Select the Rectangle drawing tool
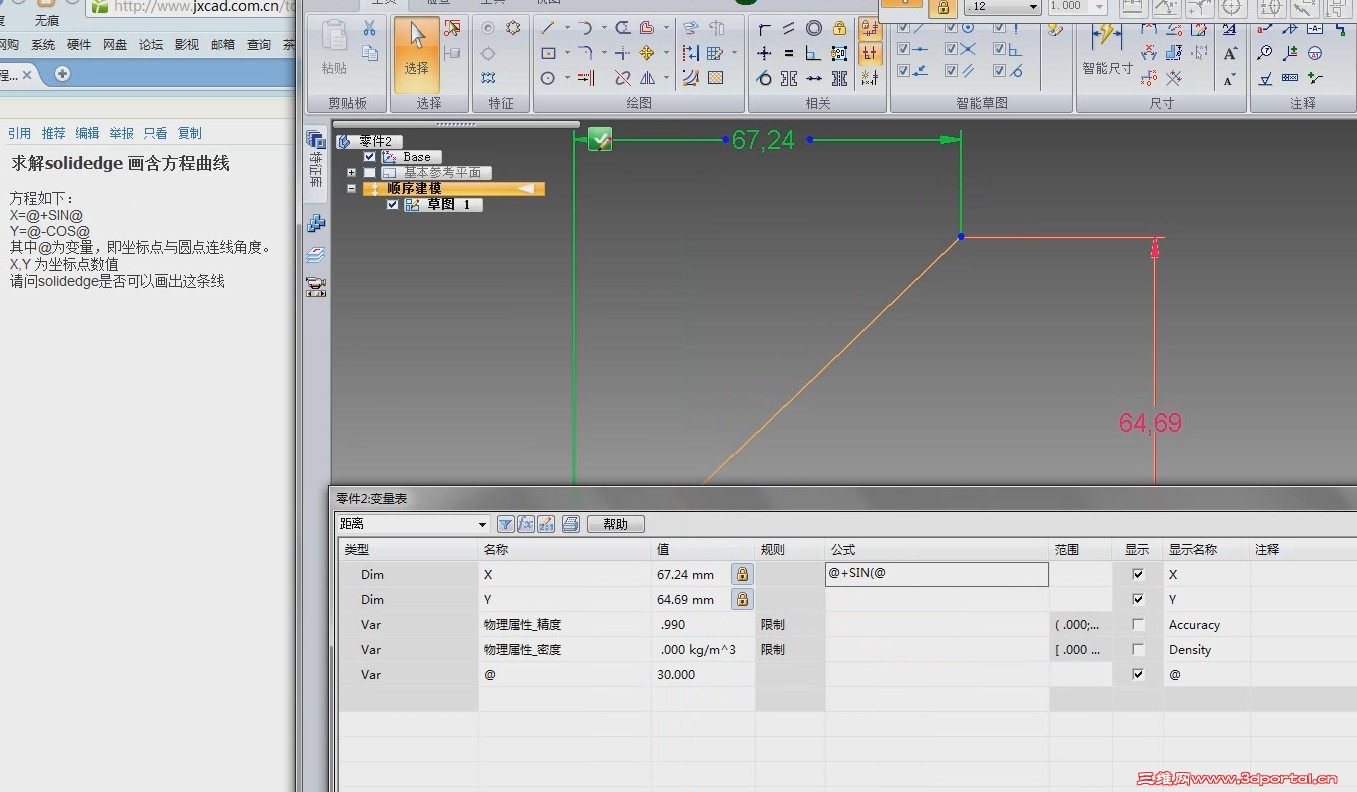 548,53
